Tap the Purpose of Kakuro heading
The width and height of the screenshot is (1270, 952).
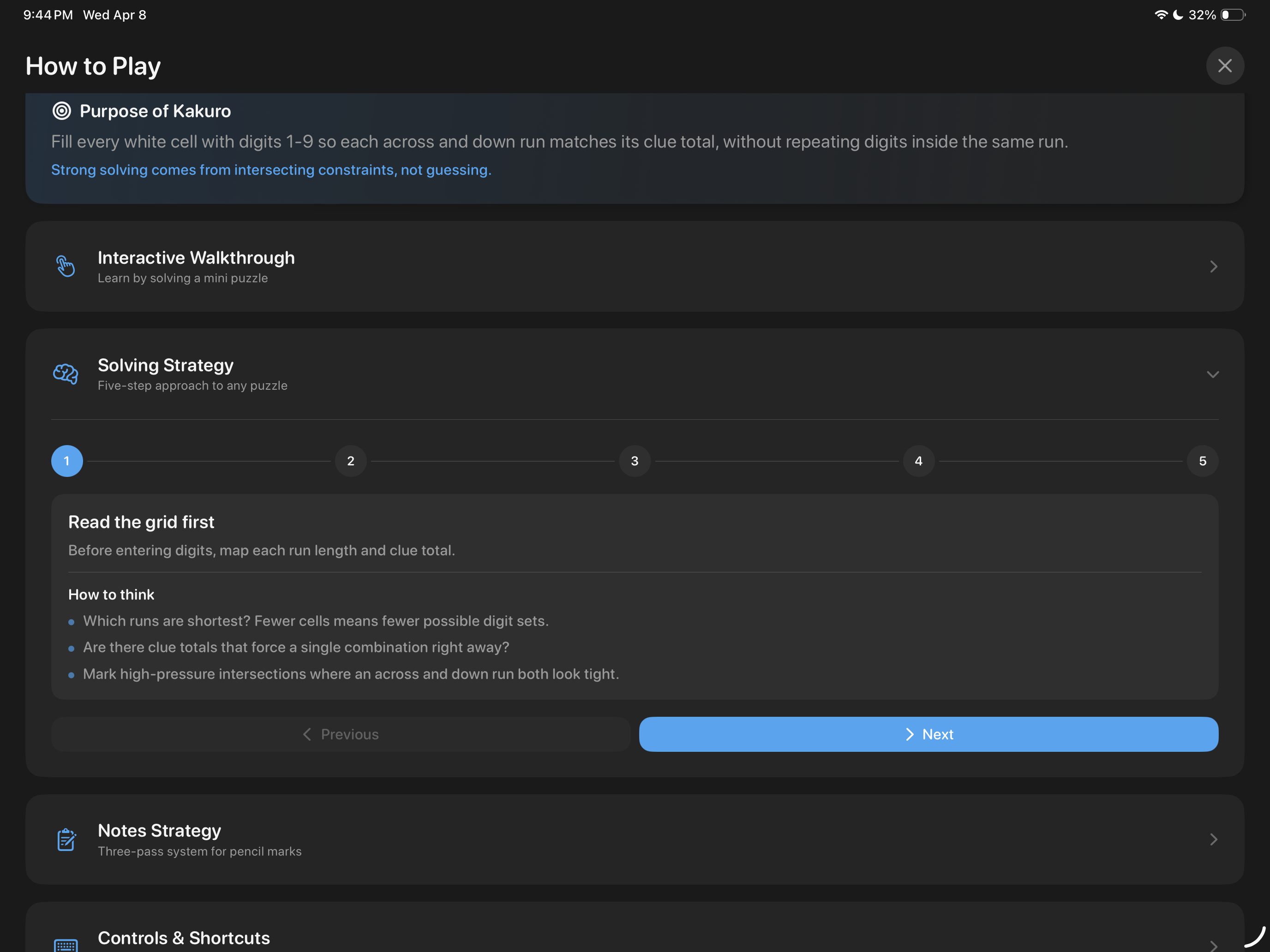(155, 111)
